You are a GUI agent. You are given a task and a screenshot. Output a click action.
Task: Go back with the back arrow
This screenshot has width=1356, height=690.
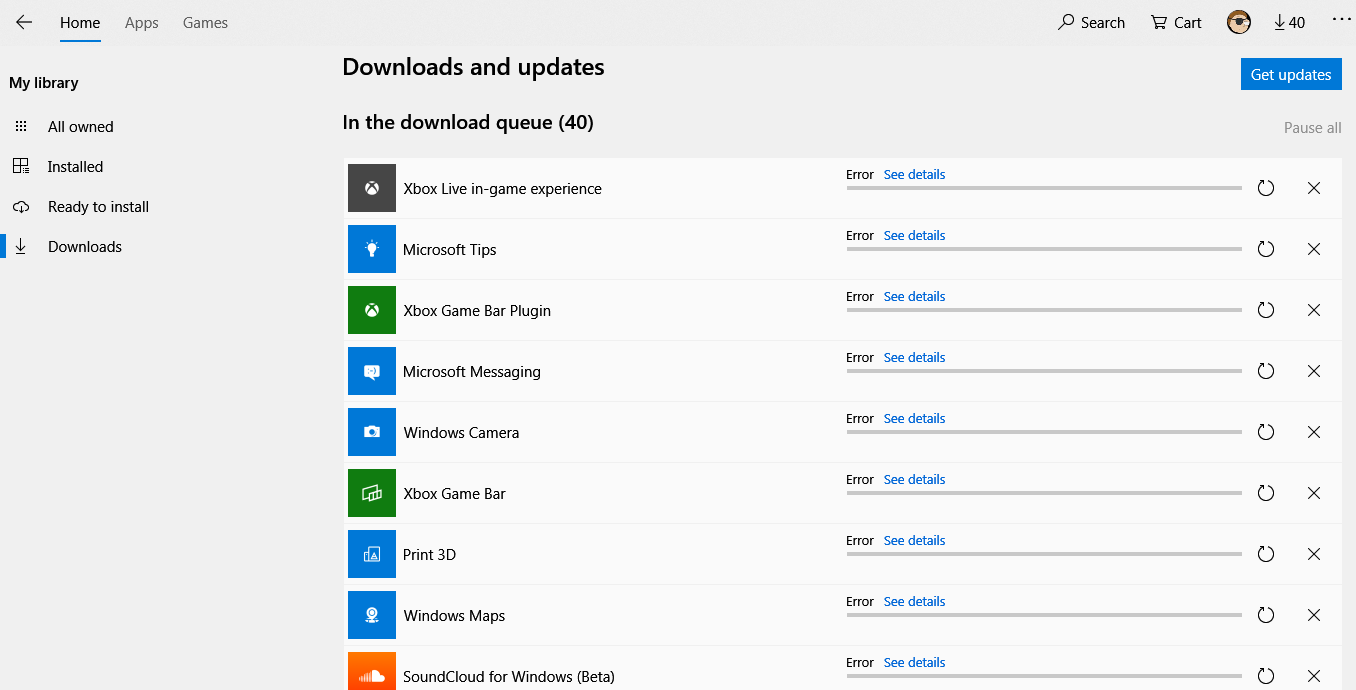coord(24,22)
